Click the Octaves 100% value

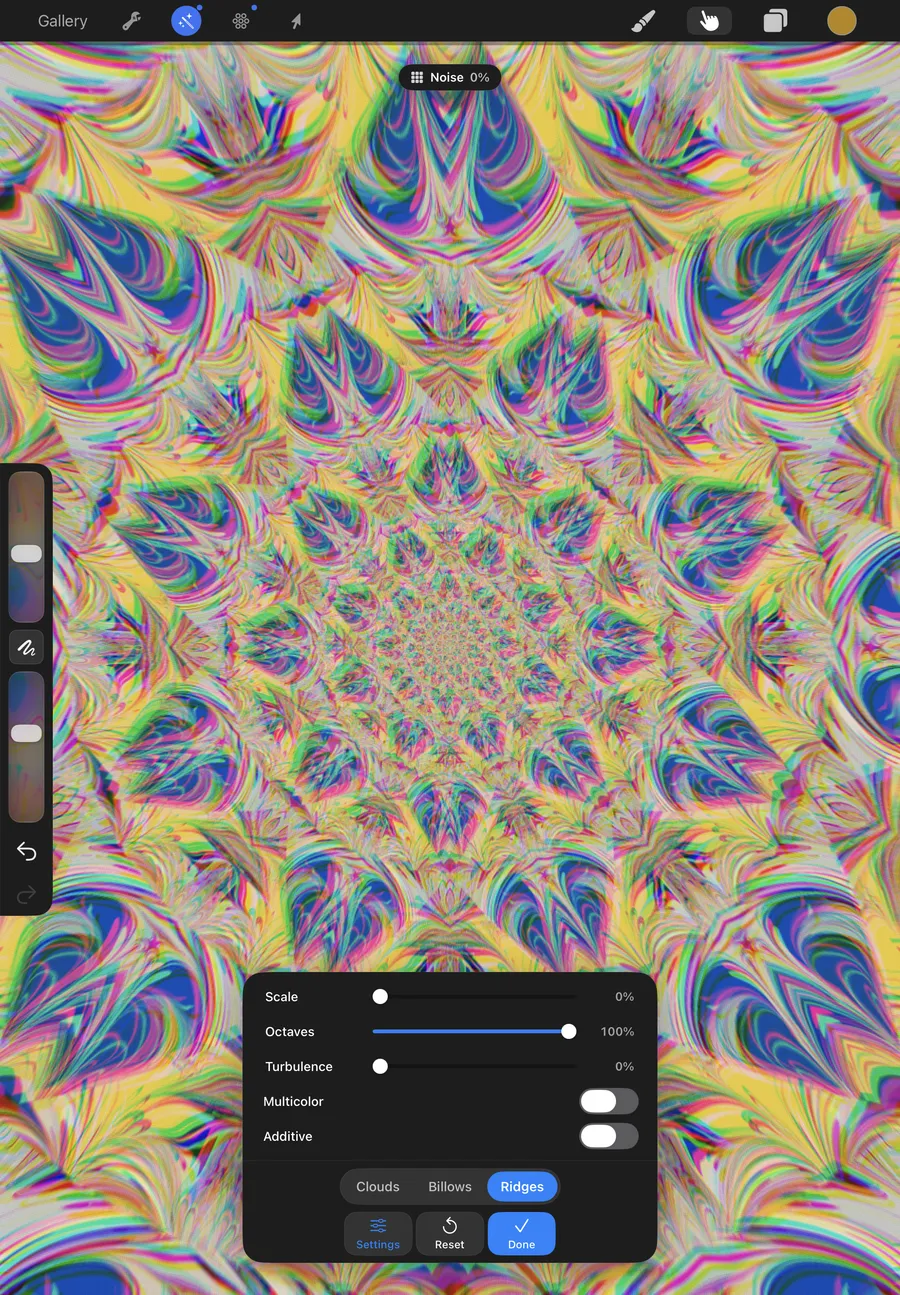coord(617,1032)
